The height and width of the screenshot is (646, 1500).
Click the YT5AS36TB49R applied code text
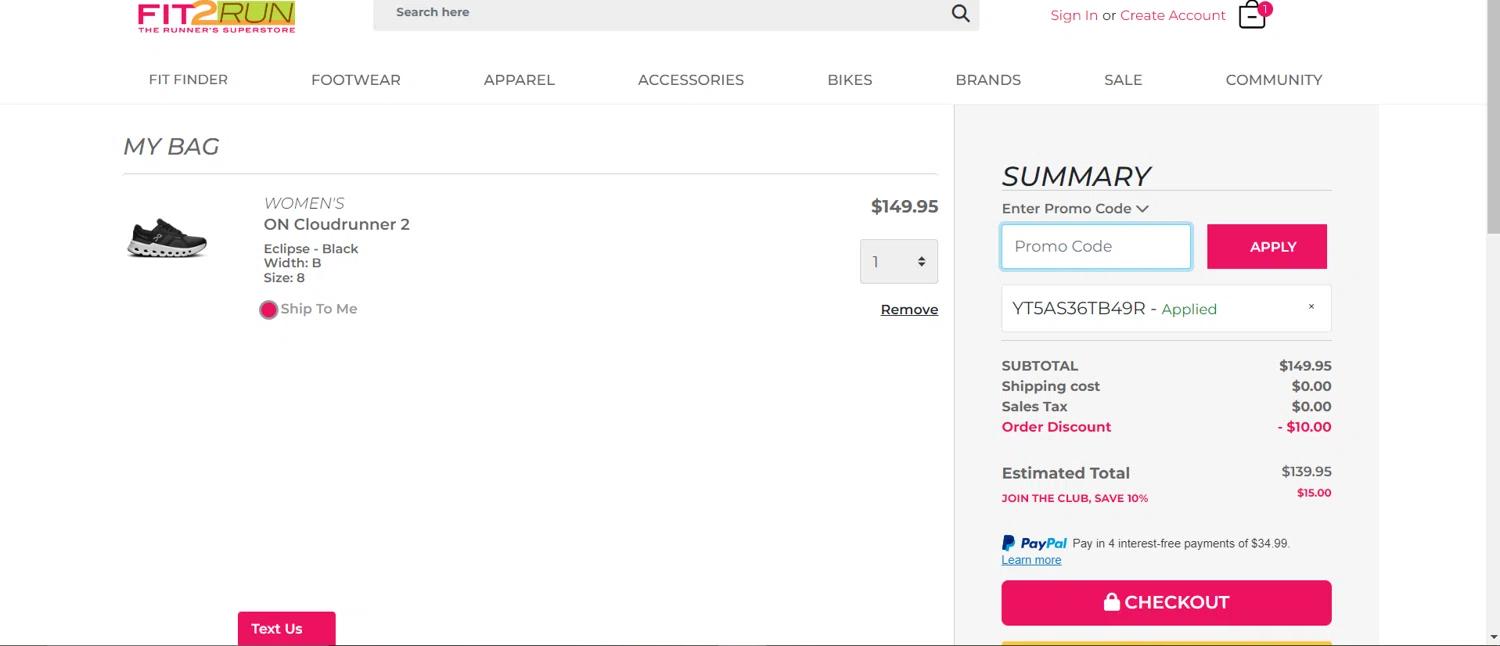1079,308
